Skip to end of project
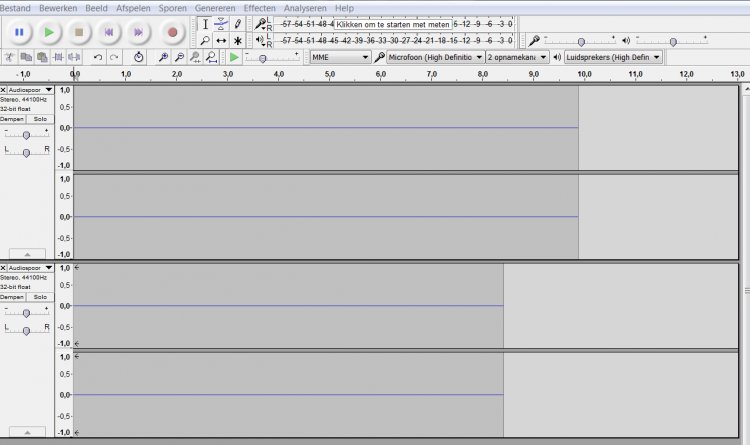This screenshot has height=445, width=750. coord(138,32)
